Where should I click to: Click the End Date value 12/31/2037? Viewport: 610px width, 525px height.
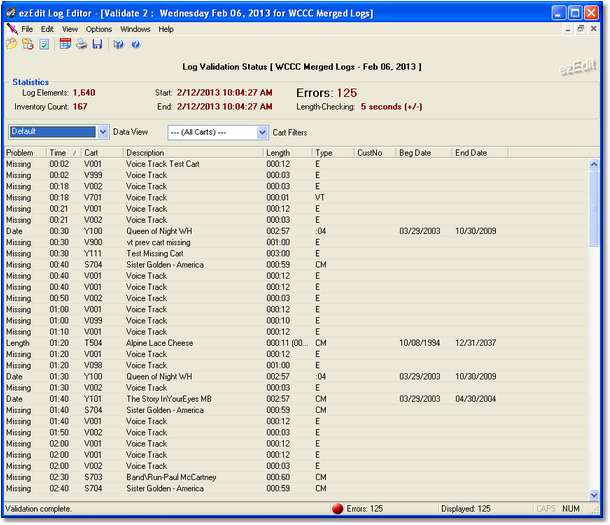[475, 343]
